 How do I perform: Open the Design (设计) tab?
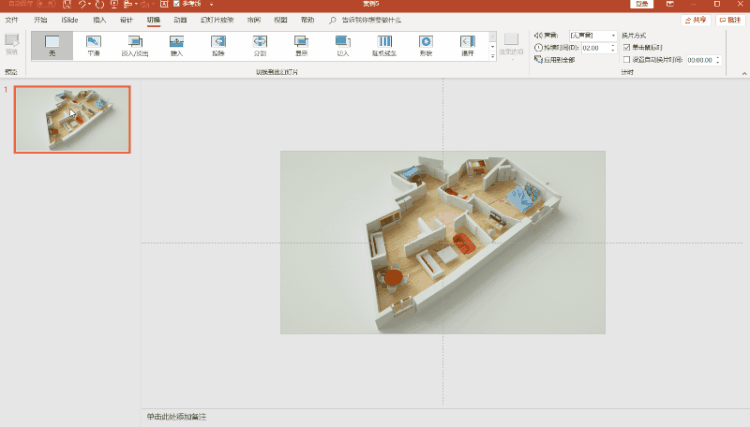click(x=126, y=20)
